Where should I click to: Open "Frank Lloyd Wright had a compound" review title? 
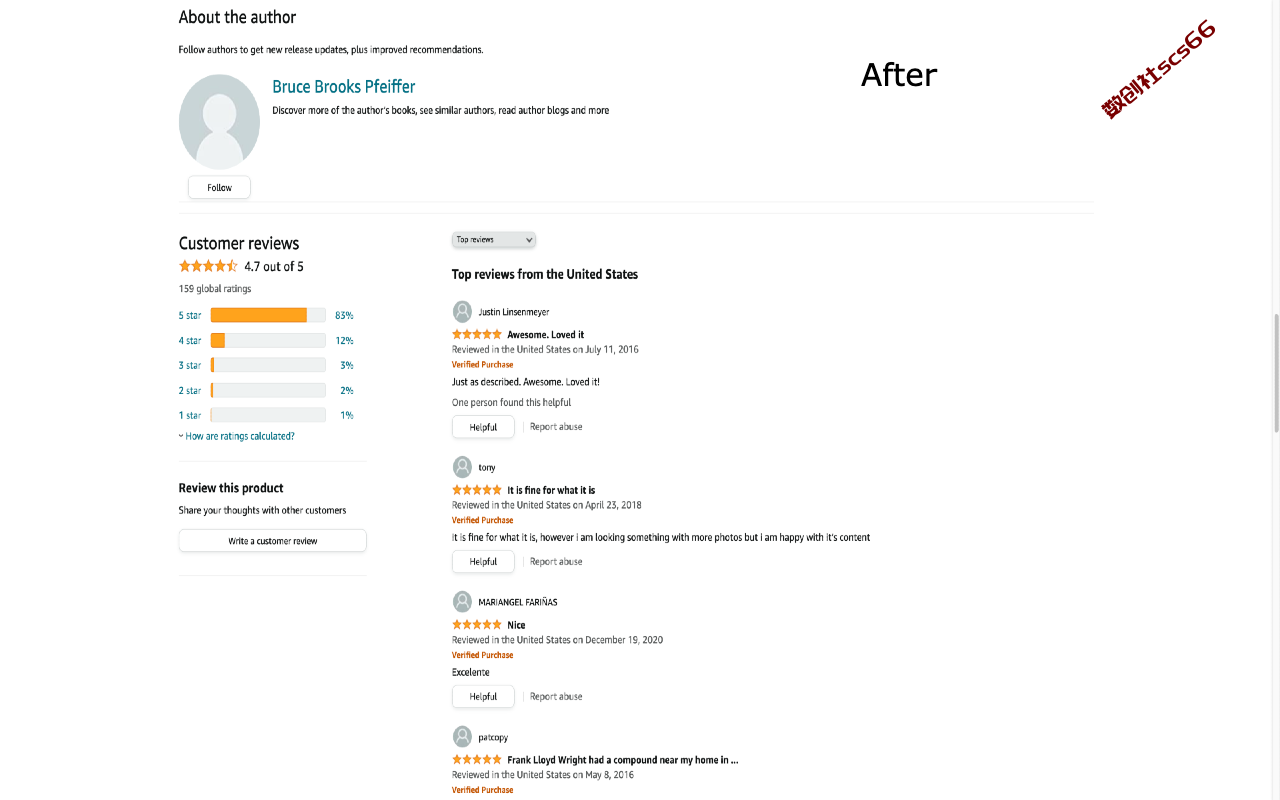(x=622, y=760)
